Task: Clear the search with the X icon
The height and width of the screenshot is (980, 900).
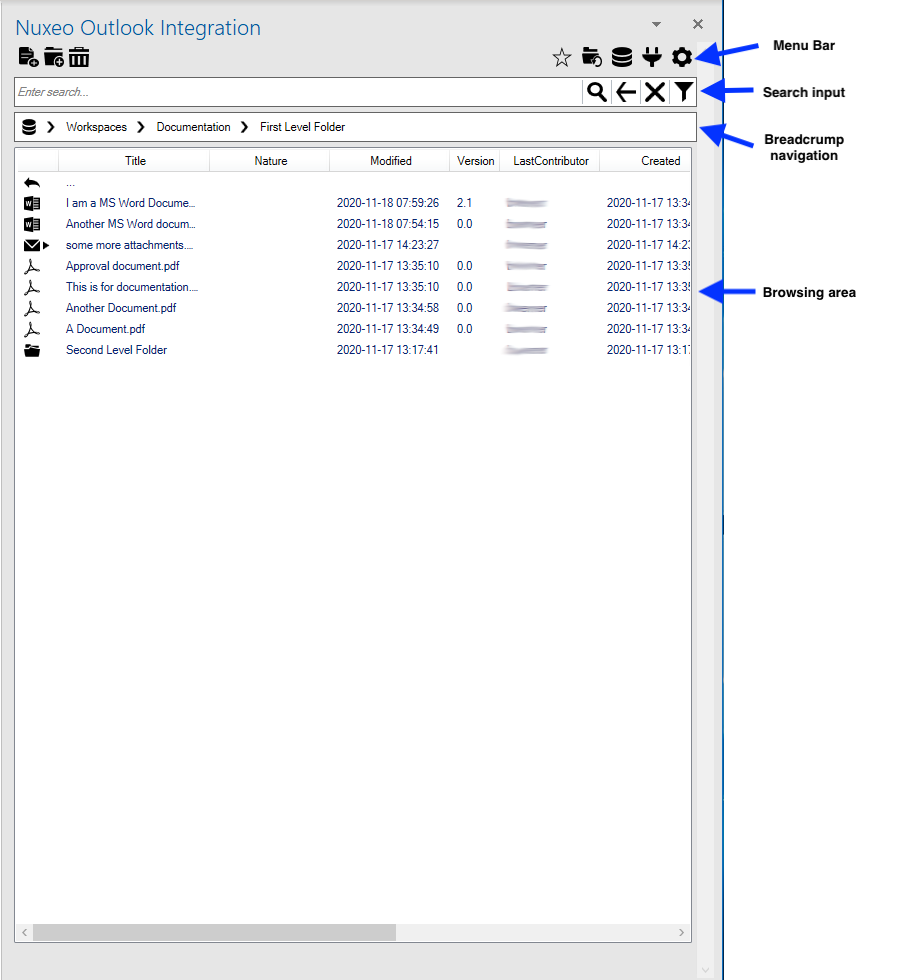Action: pyautogui.click(x=654, y=92)
